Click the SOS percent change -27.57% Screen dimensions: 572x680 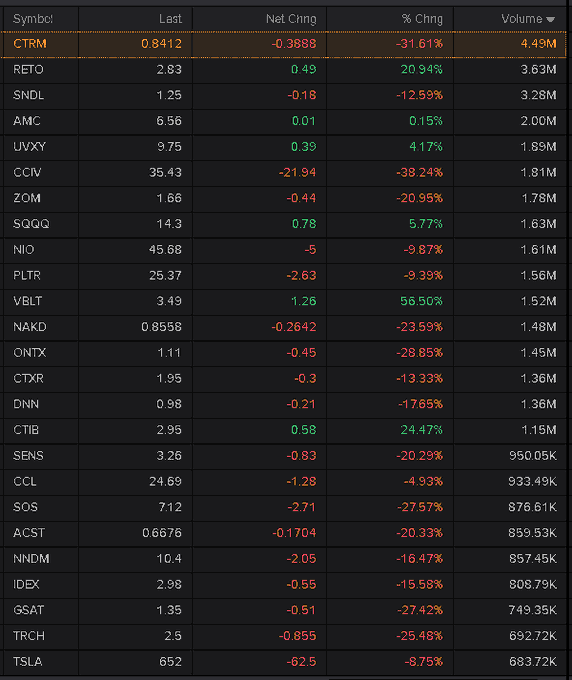pyautogui.click(x=420, y=507)
